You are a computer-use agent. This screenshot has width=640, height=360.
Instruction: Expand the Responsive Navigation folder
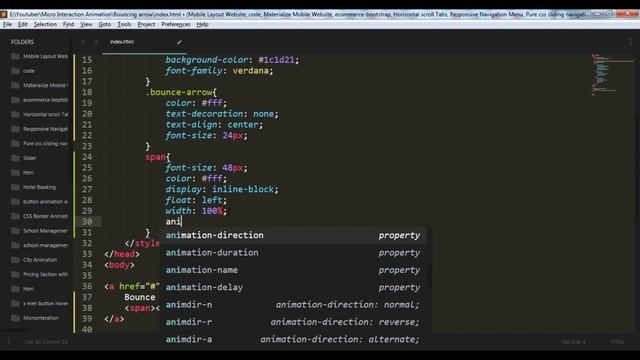pos(45,129)
